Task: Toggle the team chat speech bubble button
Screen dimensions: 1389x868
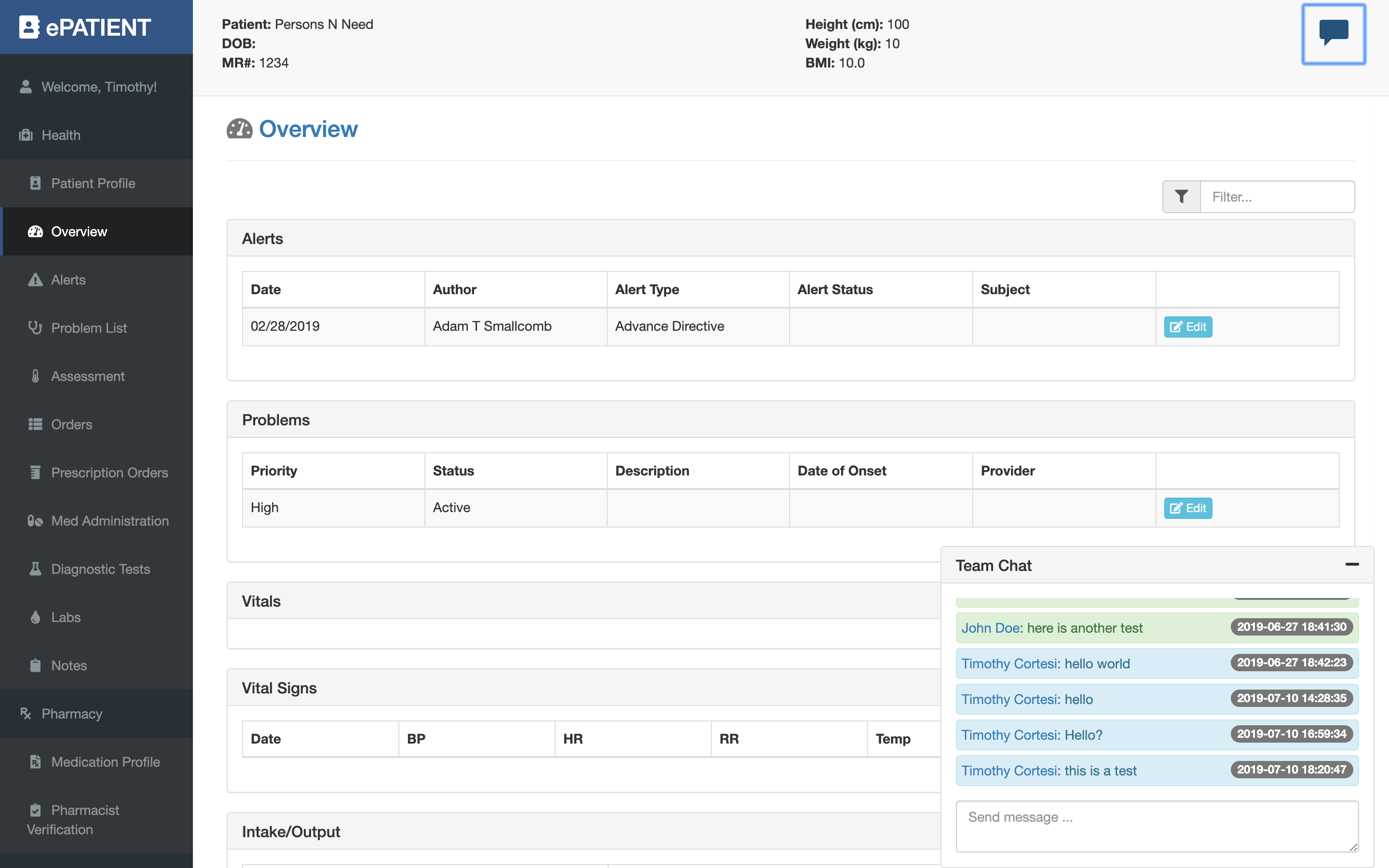Action: [x=1333, y=34]
